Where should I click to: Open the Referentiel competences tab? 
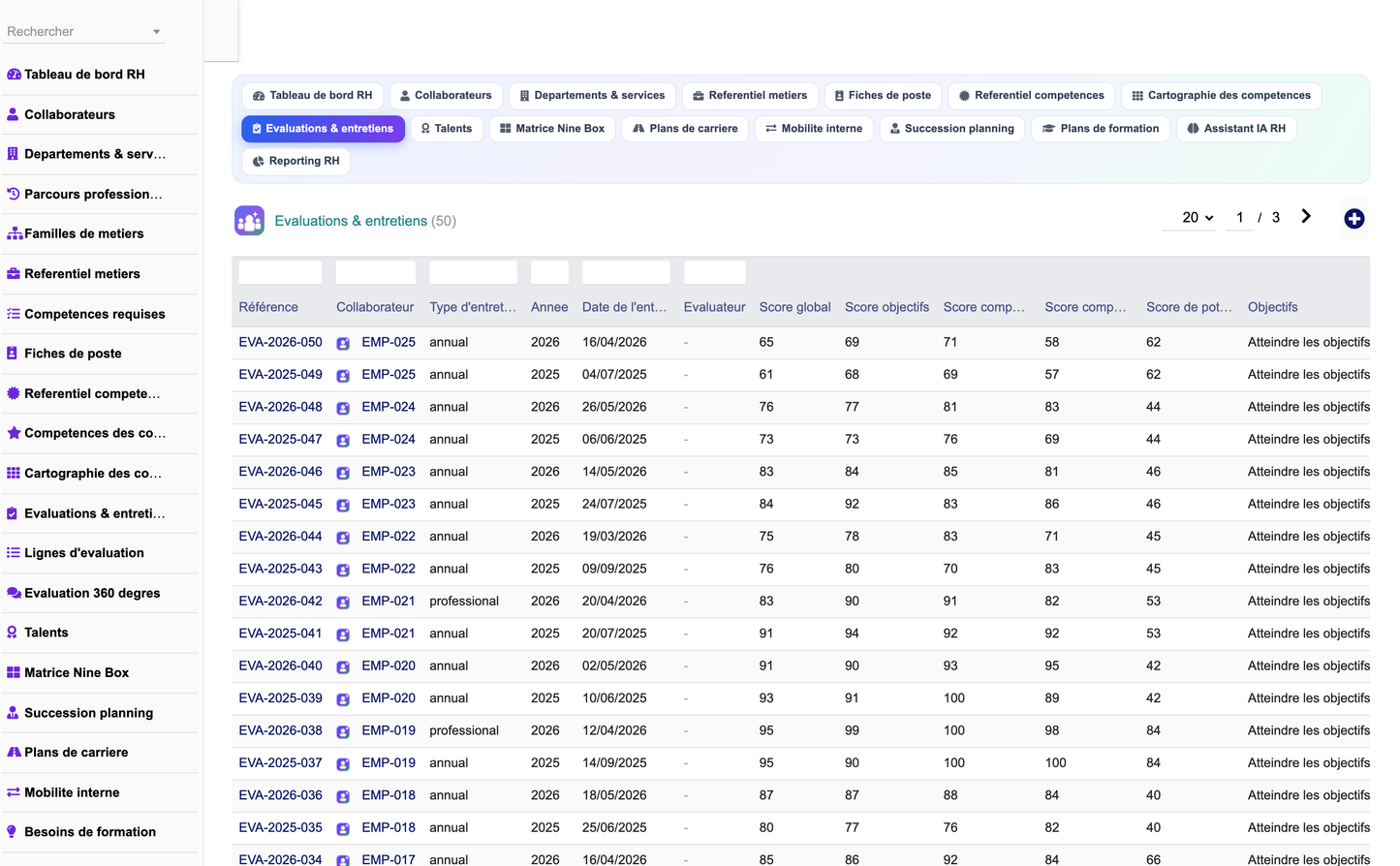click(1032, 96)
